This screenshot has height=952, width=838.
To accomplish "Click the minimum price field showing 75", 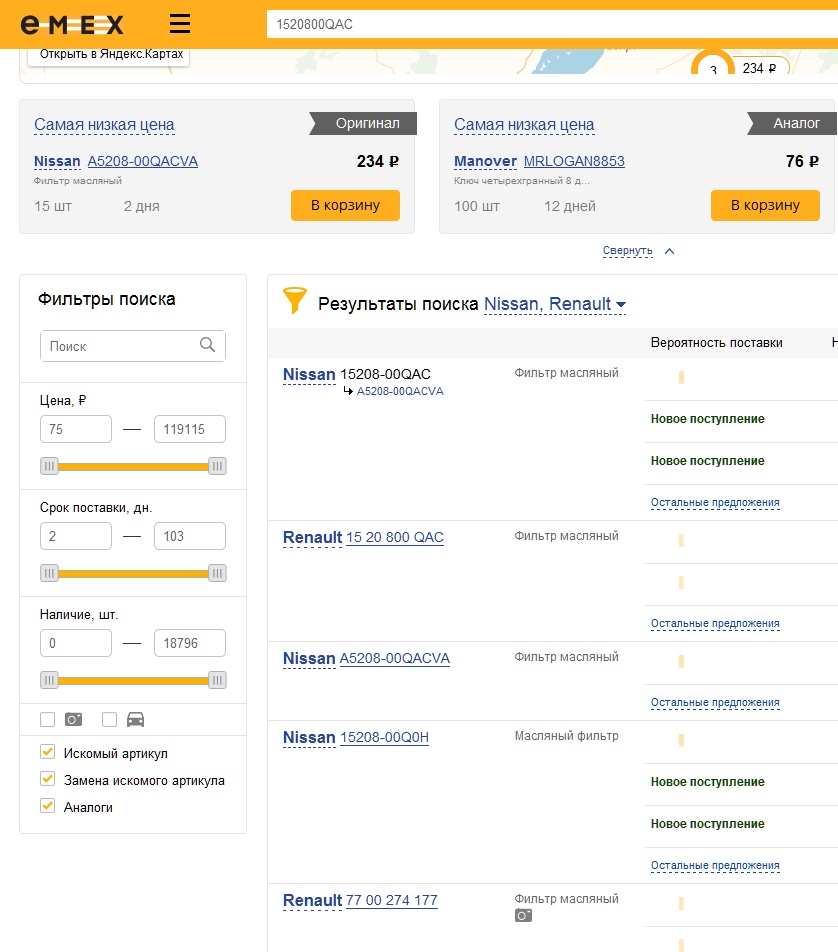I will coord(76,429).
